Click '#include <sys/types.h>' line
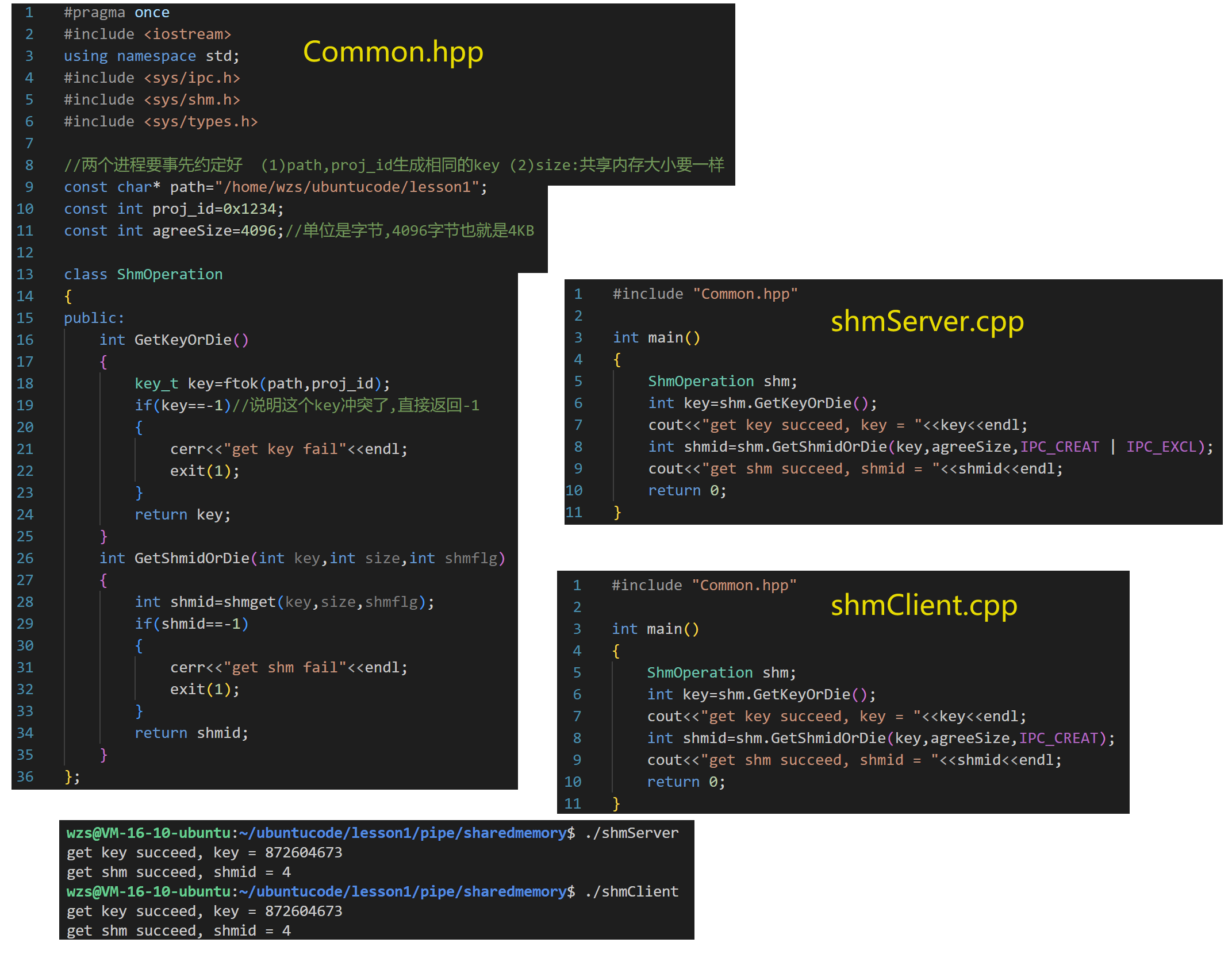The width and height of the screenshot is (1232, 954). pos(161,122)
